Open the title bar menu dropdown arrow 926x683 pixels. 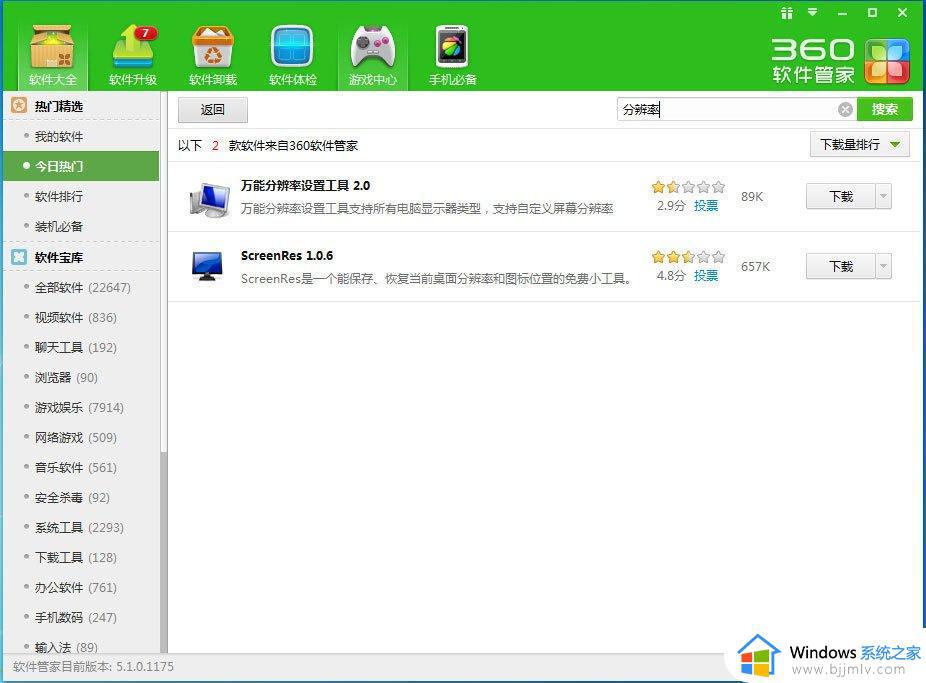813,12
